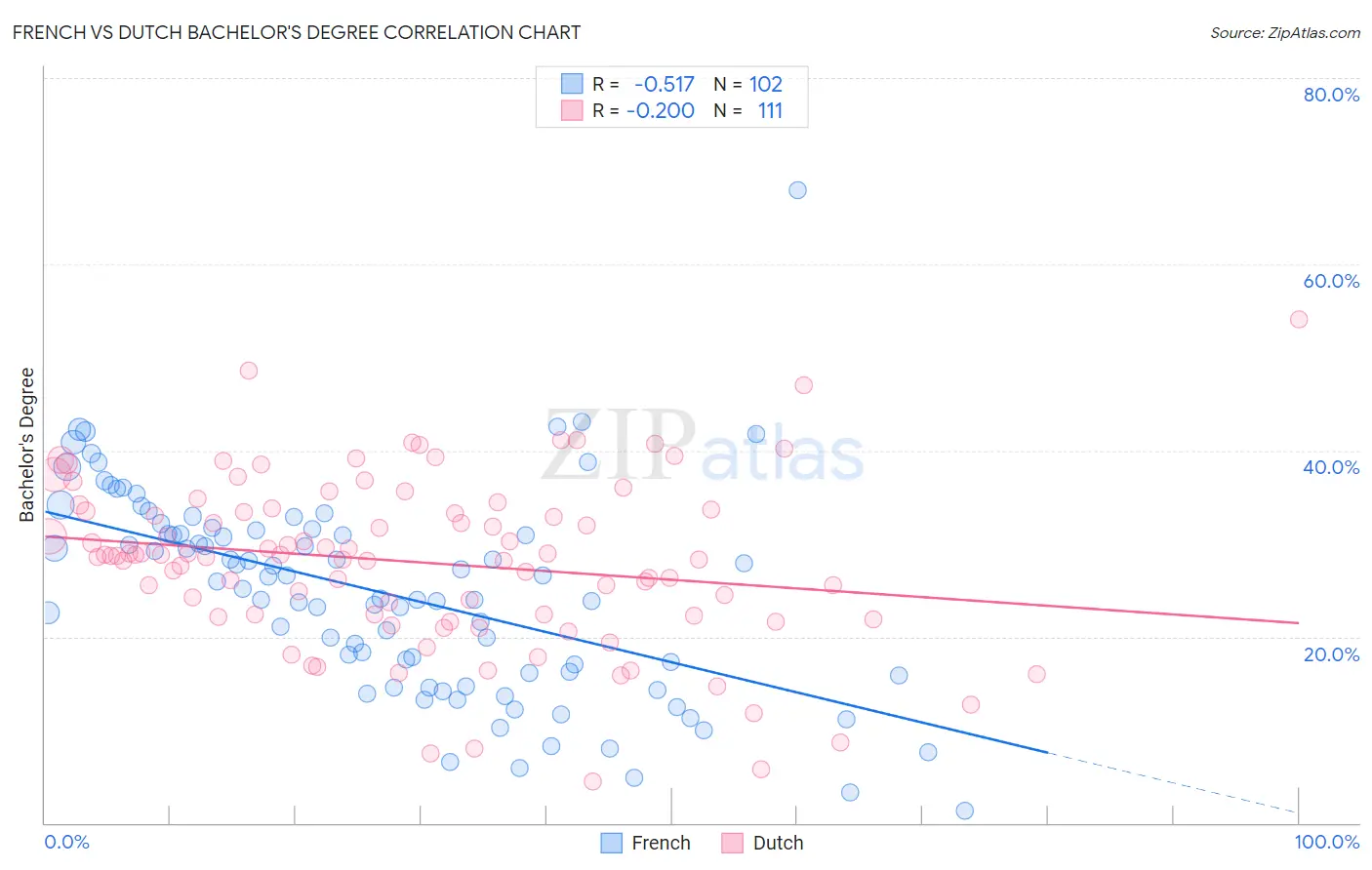
Task: Click the 60.0% y-axis tick label
Action: (1331, 281)
